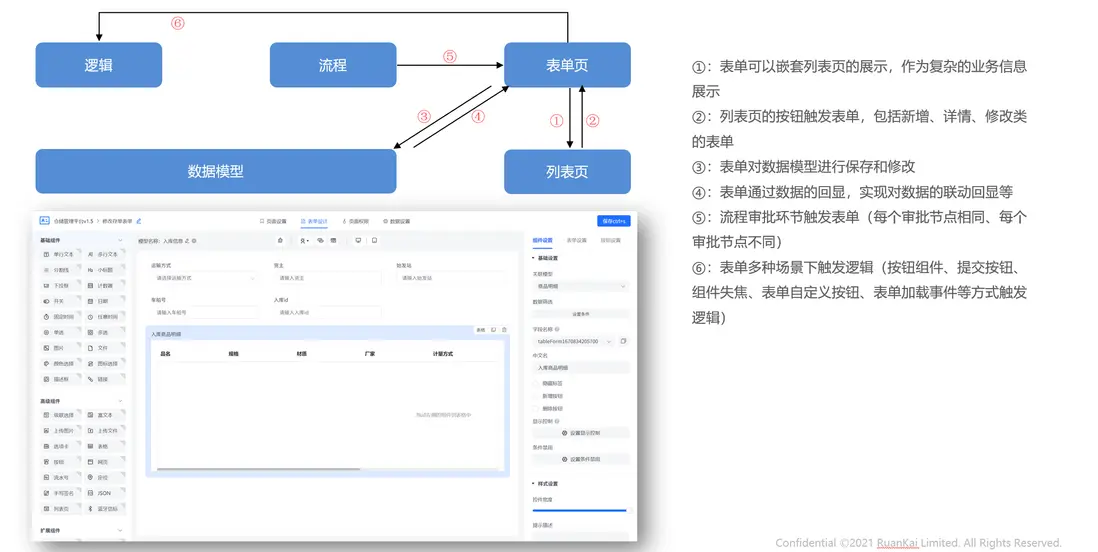The image size is (1098, 552).
Task: Select the 多行文本 component icon
Action: [x=90, y=254]
